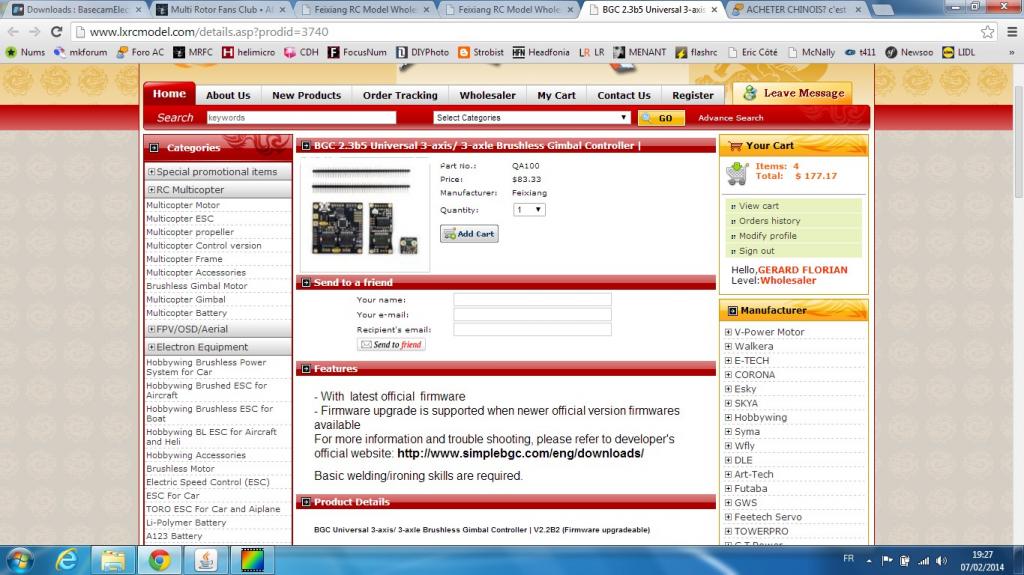Open the Strobist bookmark
The height and width of the screenshot is (575, 1024).
[481, 52]
